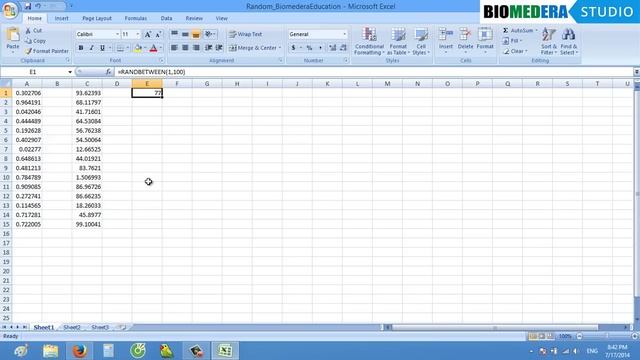Click AutoSum

[518, 31]
